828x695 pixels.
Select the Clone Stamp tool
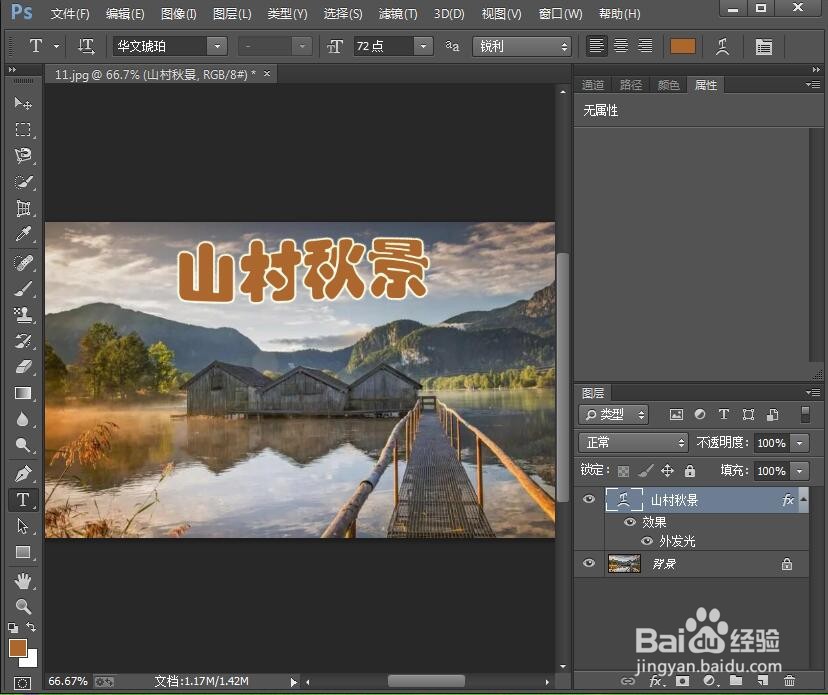(x=23, y=315)
